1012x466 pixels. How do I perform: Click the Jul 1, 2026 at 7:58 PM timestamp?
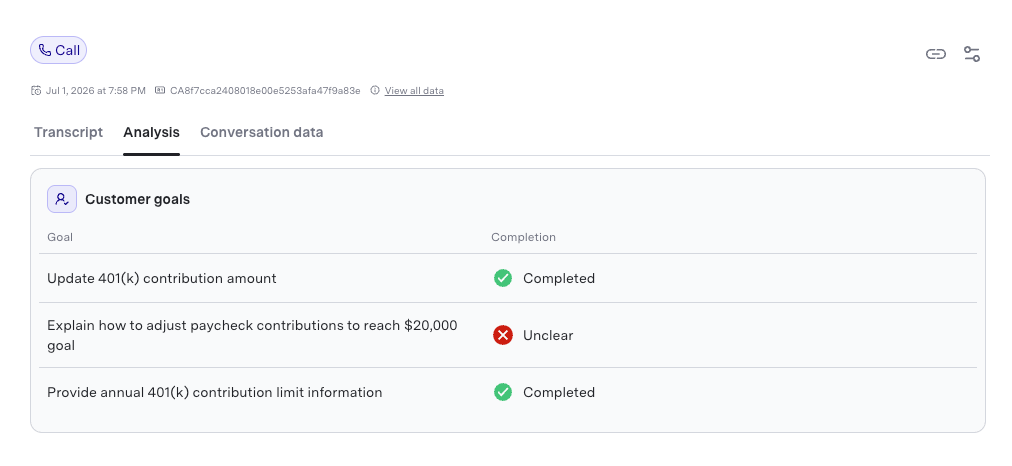click(96, 90)
